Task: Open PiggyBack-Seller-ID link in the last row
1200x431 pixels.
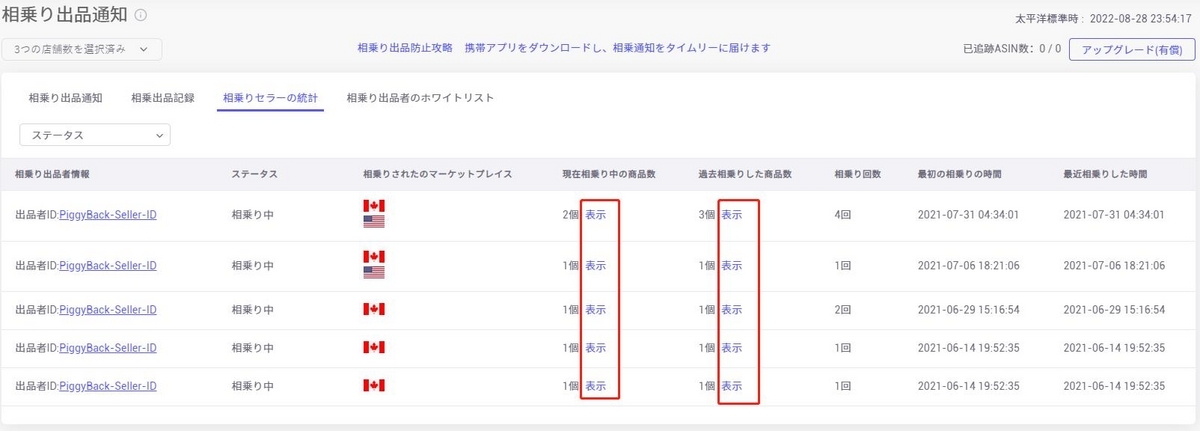Action: 108,386
